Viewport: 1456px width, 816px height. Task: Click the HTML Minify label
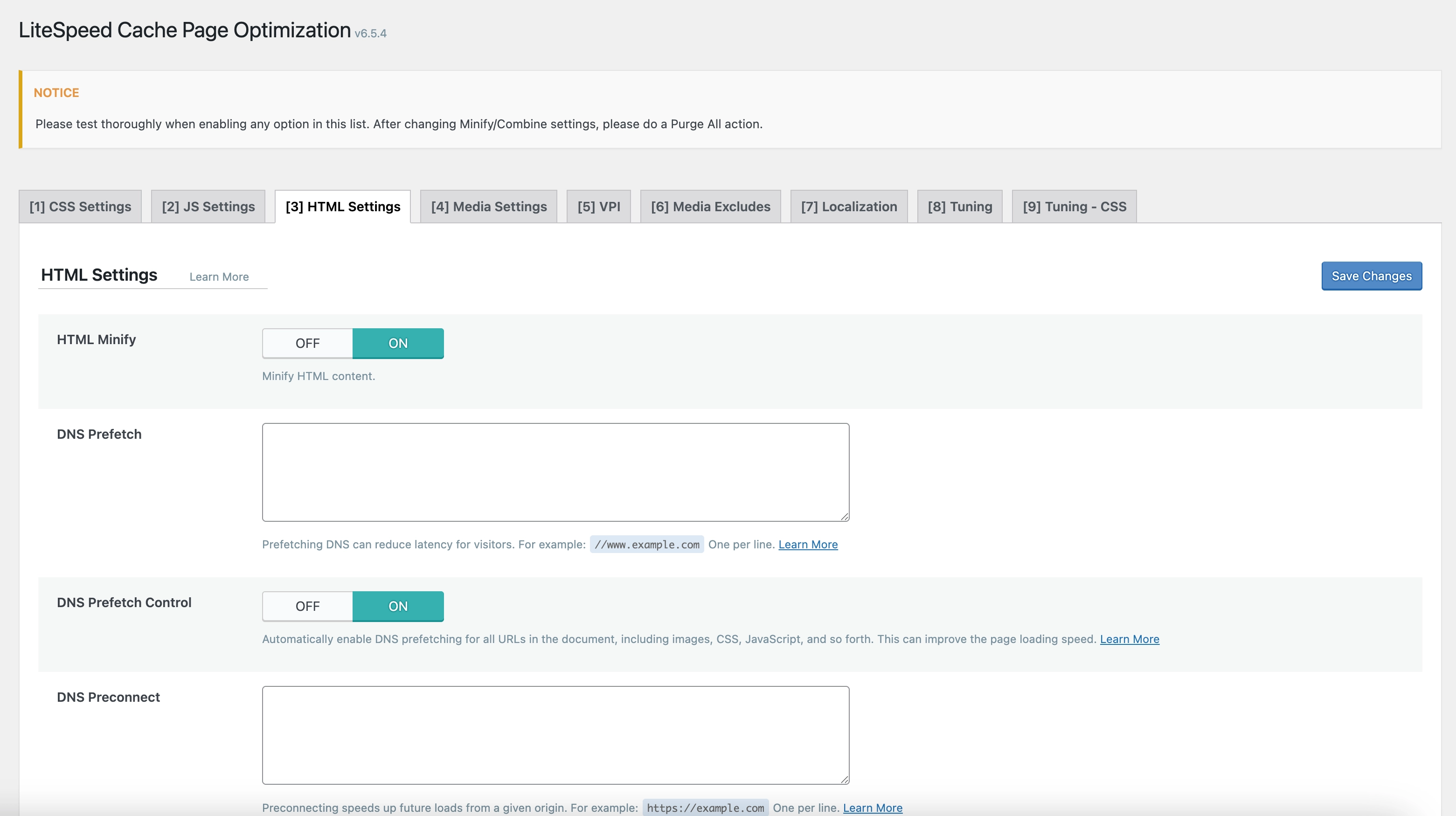pos(96,339)
